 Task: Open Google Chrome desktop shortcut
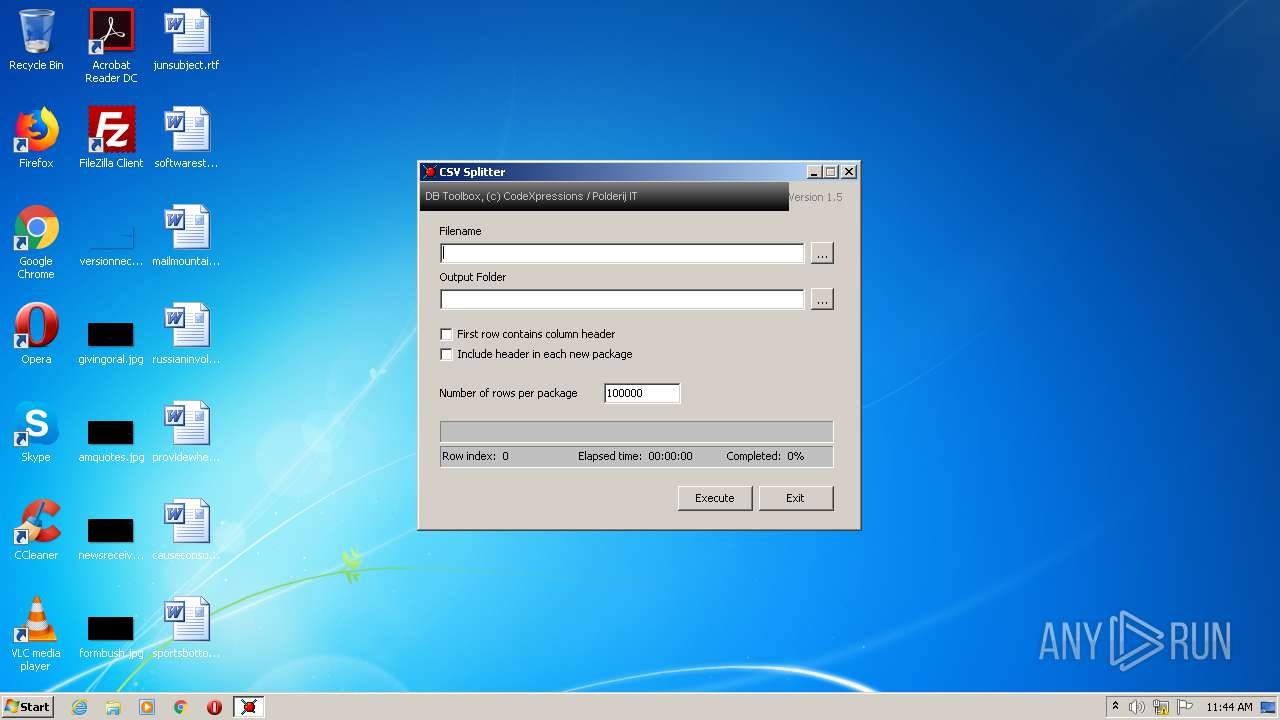point(36,242)
